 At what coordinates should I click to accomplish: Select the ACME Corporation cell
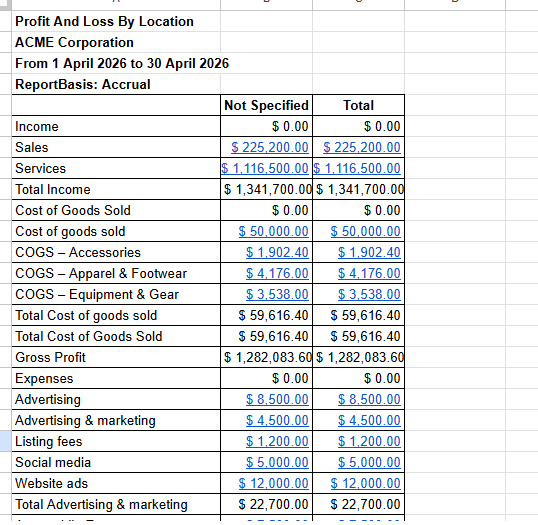116,42
